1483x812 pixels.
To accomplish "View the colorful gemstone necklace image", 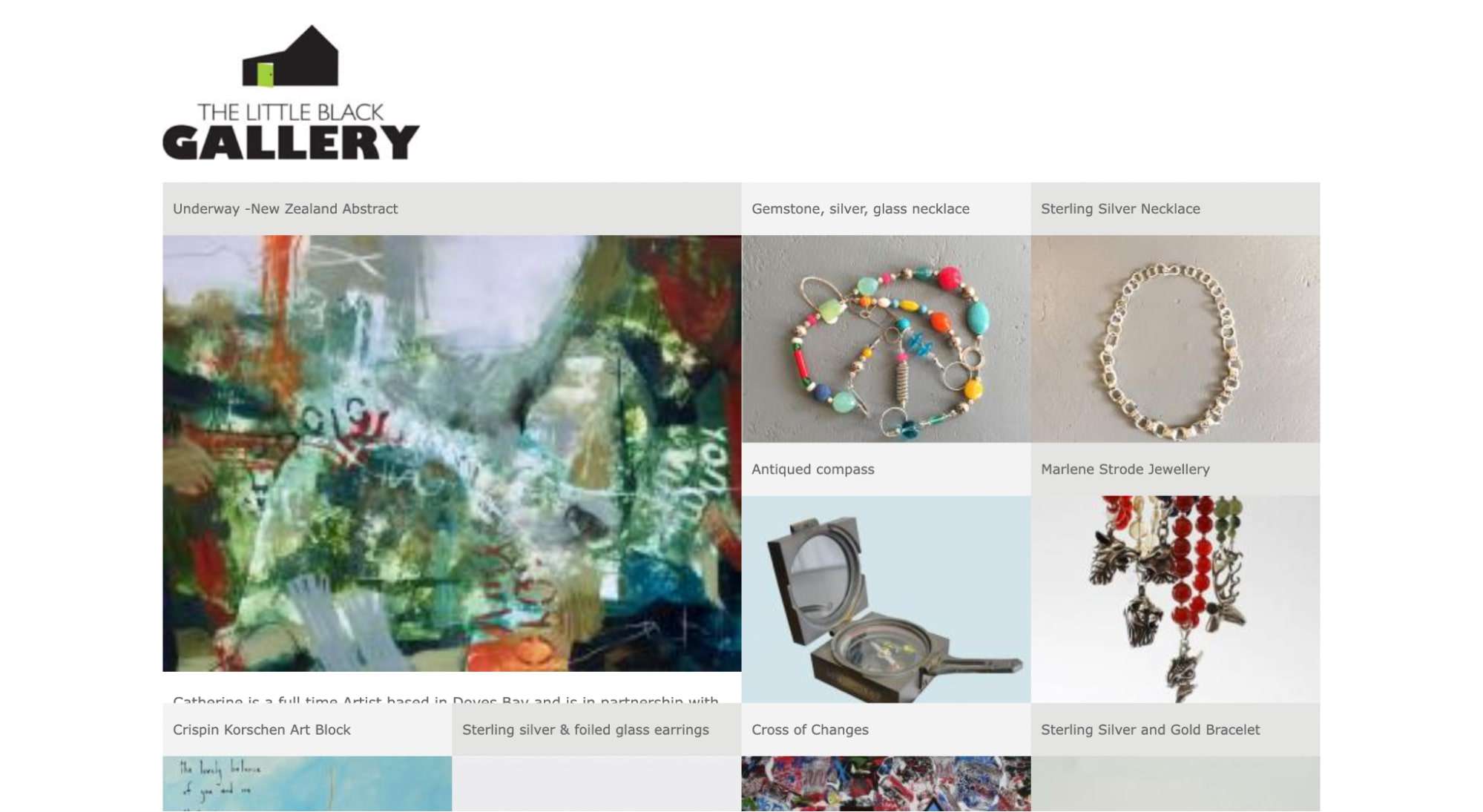I will pos(886,339).
